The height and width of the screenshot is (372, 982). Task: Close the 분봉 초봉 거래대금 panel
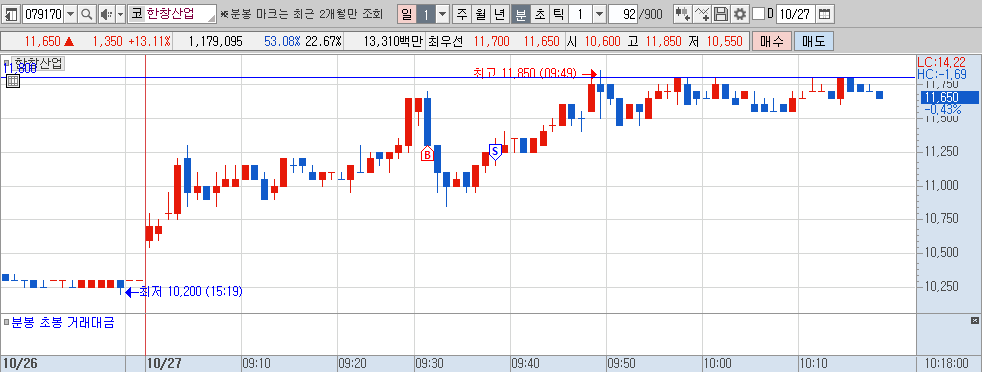point(974,321)
